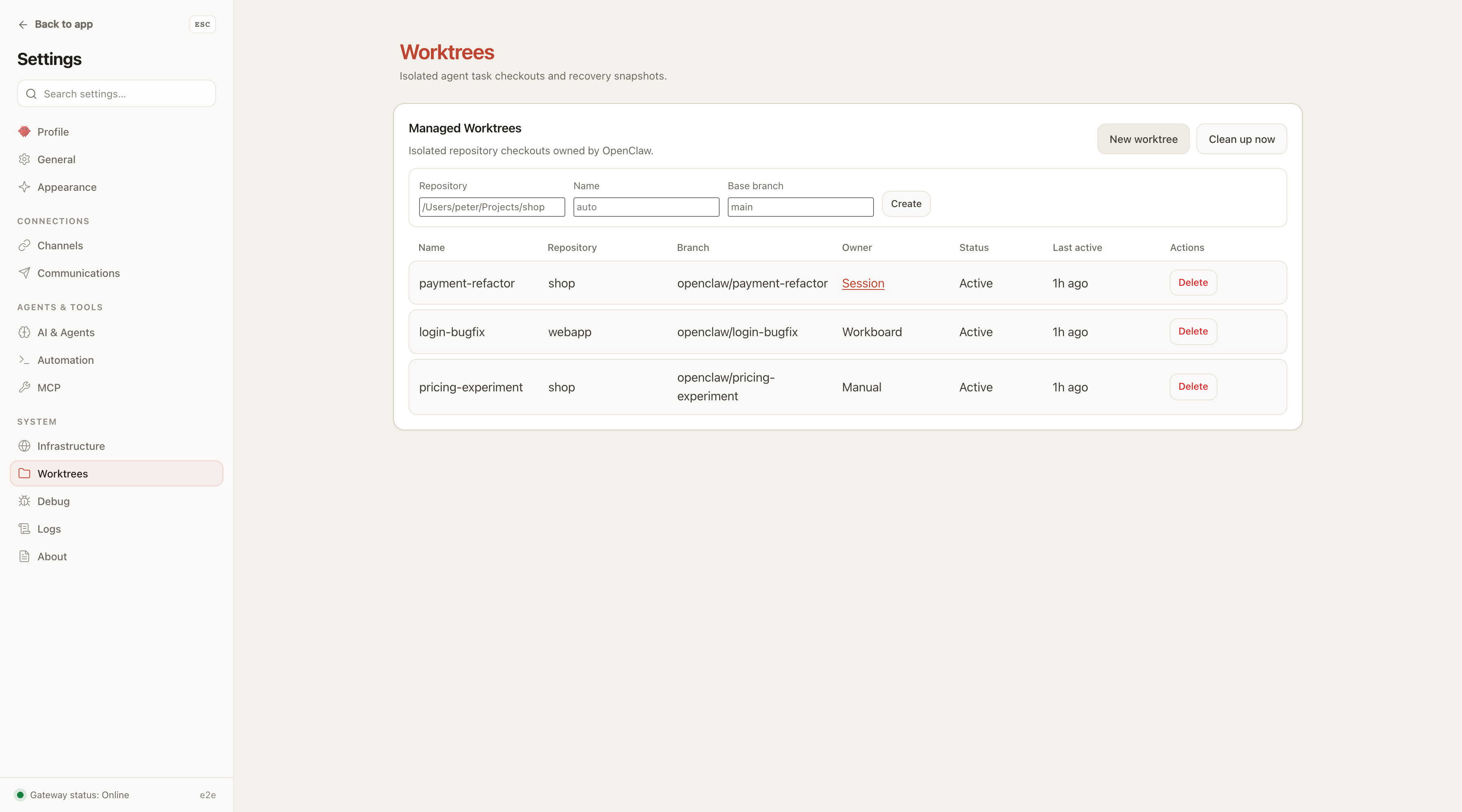
Task: Click the Managed Worktrees heading
Action: (465, 128)
